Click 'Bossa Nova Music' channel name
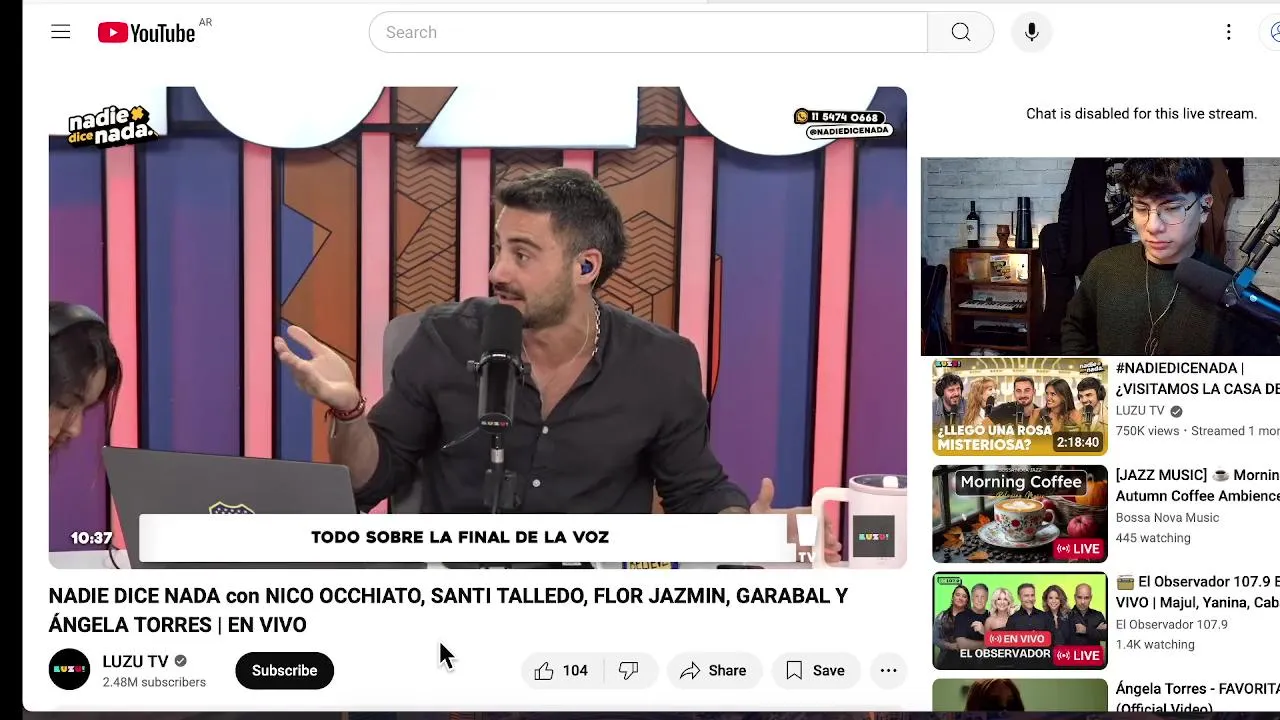The width and height of the screenshot is (1280, 720). point(1167,517)
